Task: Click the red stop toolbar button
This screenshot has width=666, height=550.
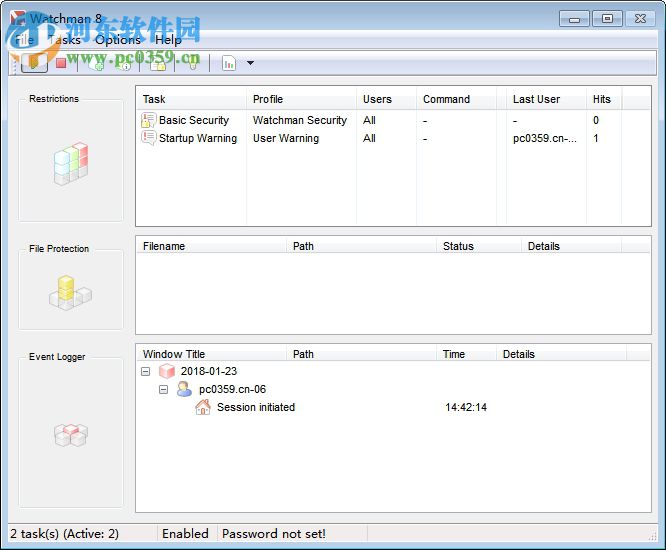Action: (61, 63)
